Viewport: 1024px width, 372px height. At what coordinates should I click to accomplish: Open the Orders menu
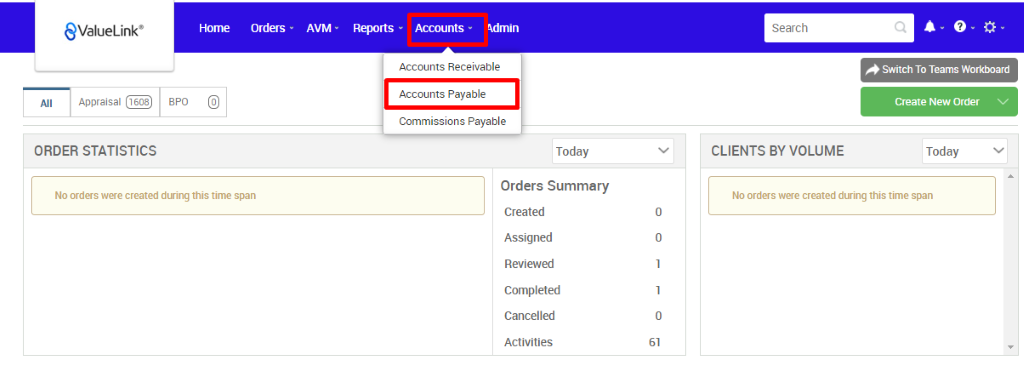[x=272, y=28]
